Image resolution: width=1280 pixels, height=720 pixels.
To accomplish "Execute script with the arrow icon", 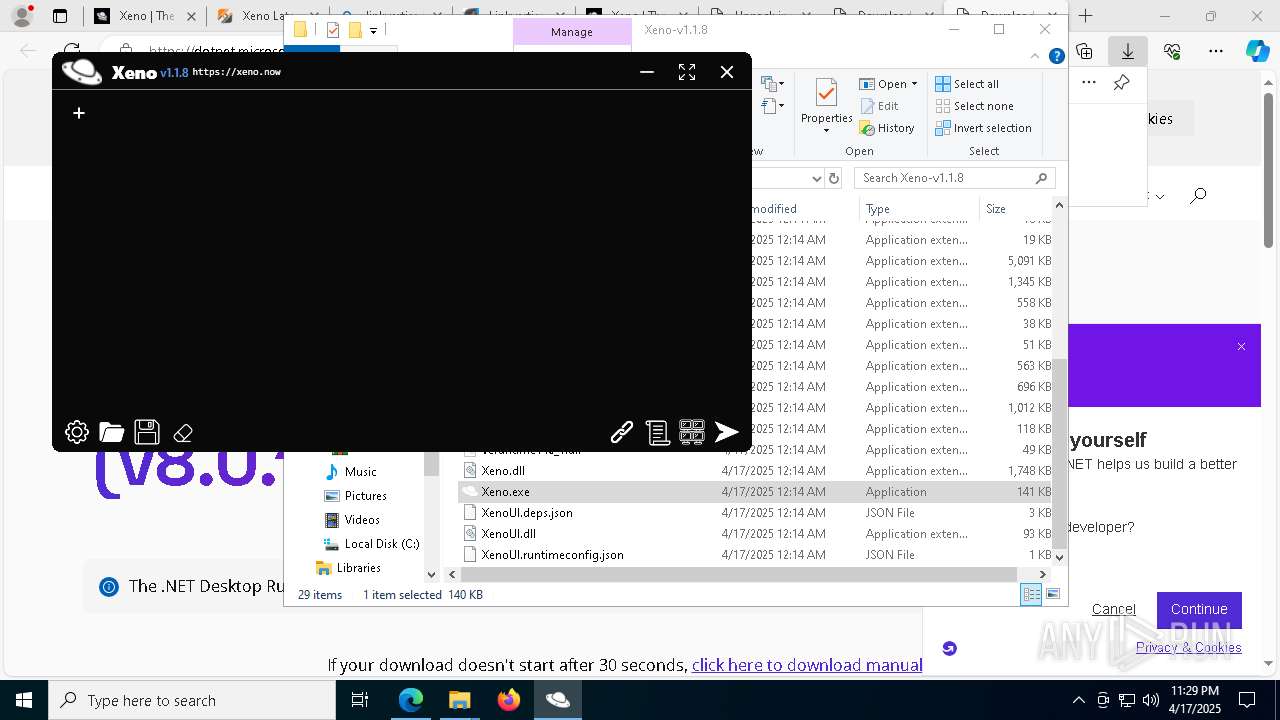I will 727,432.
